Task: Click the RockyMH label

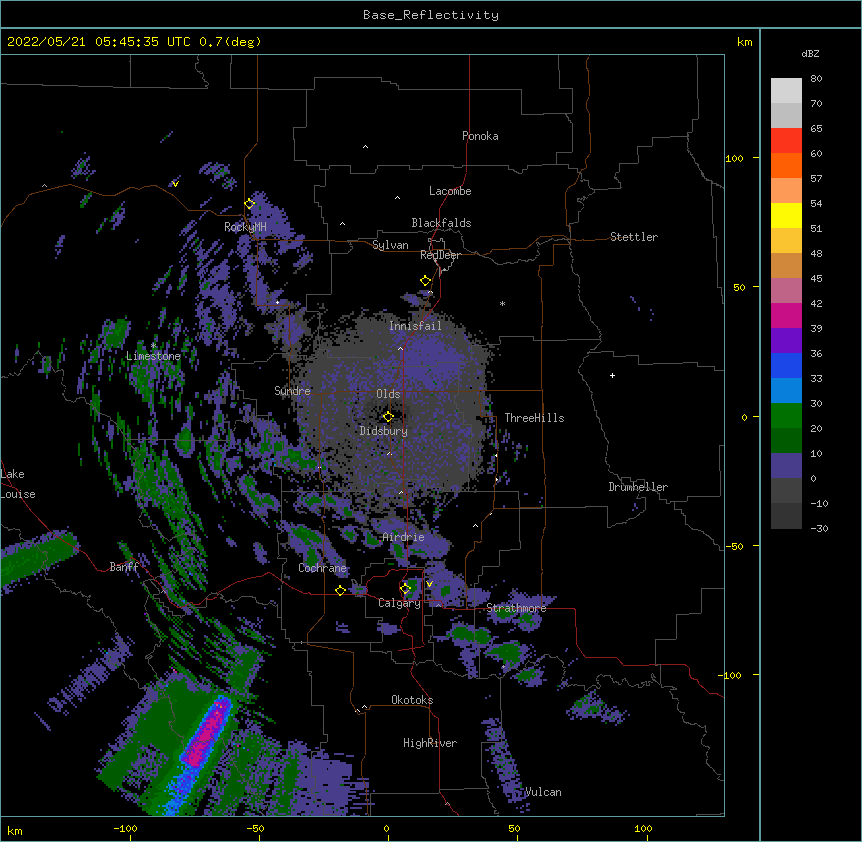Action: click(245, 227)
